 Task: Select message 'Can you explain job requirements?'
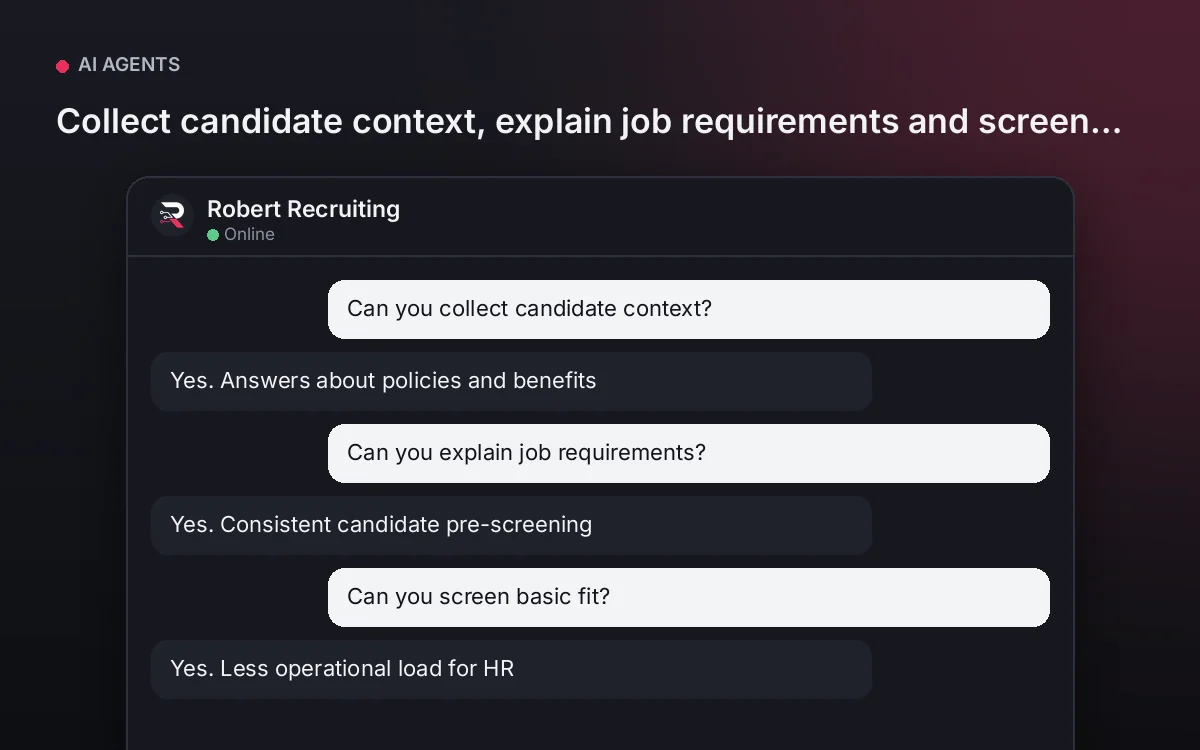coord(689,453)
